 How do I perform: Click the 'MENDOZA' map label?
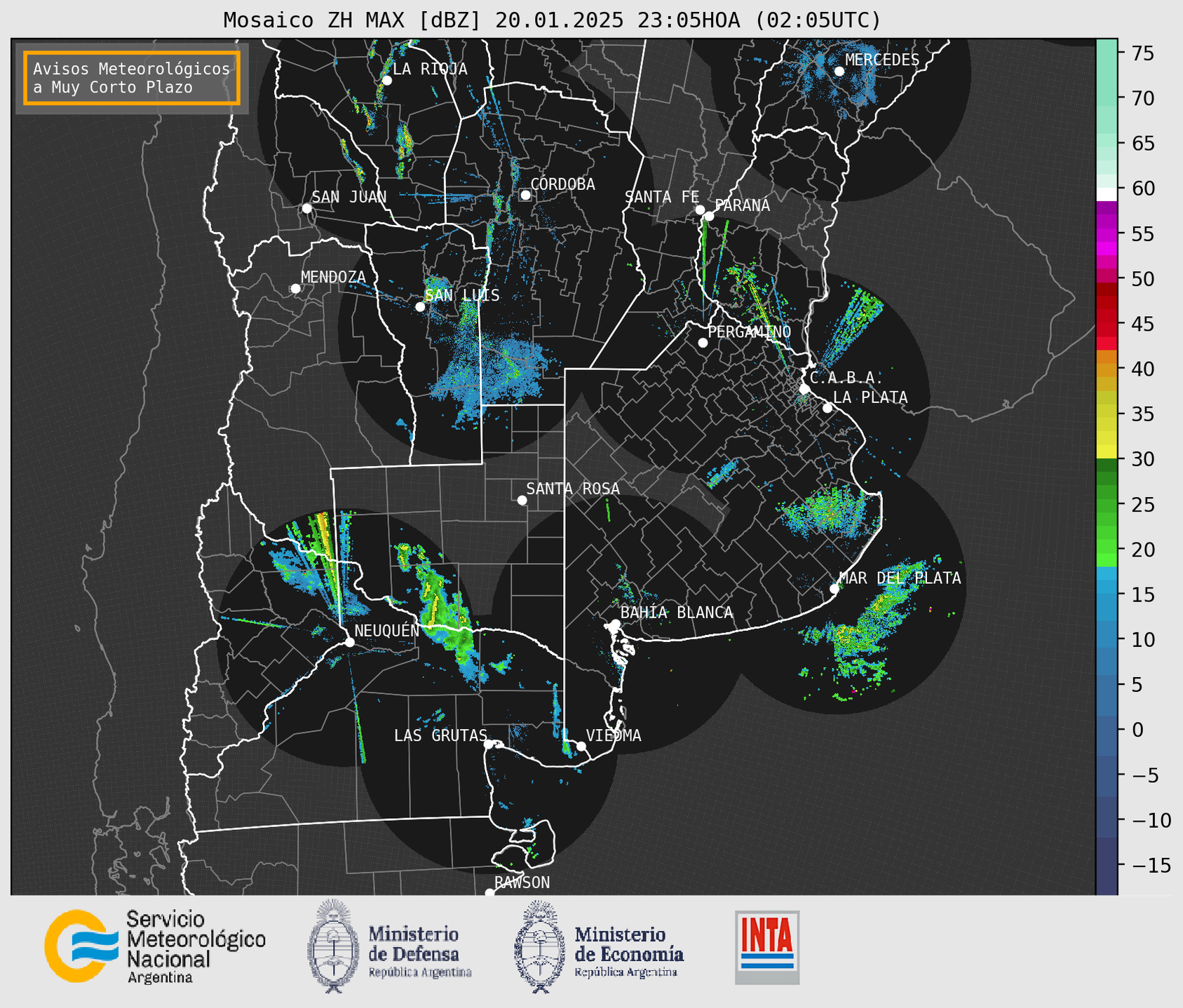pos(333,278)
